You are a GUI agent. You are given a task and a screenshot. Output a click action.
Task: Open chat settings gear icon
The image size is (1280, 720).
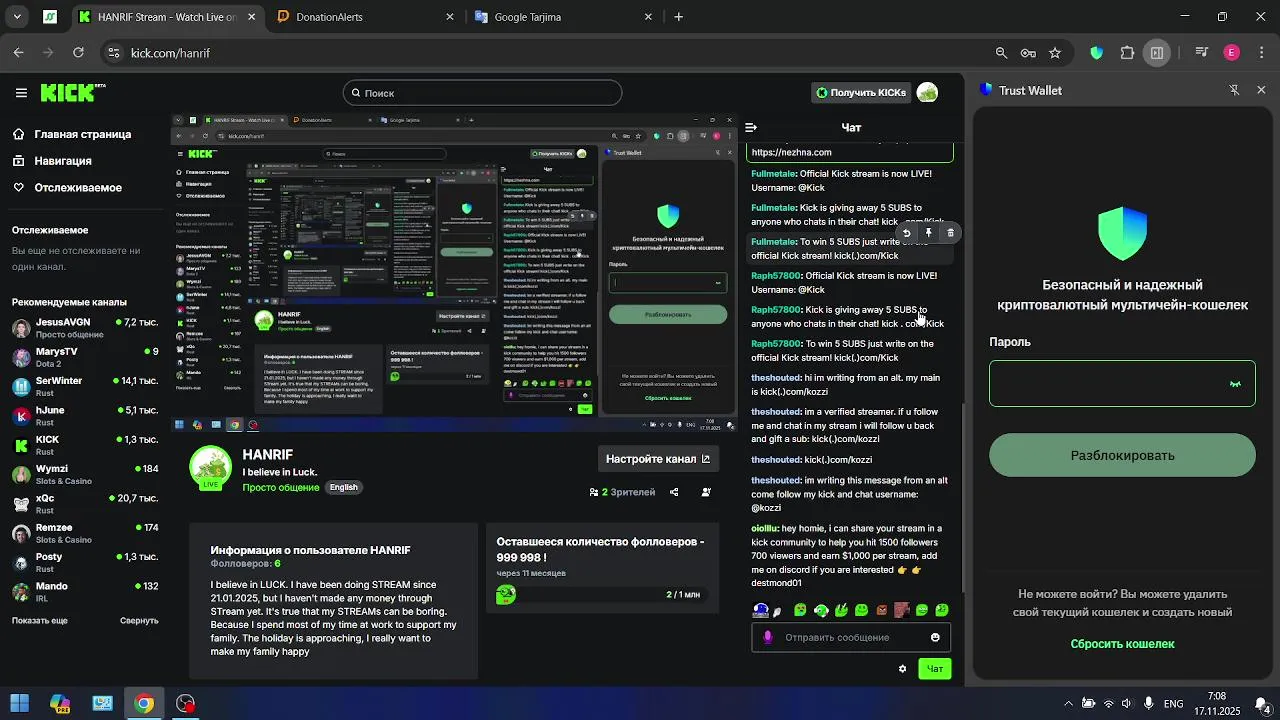coord(902,669)
